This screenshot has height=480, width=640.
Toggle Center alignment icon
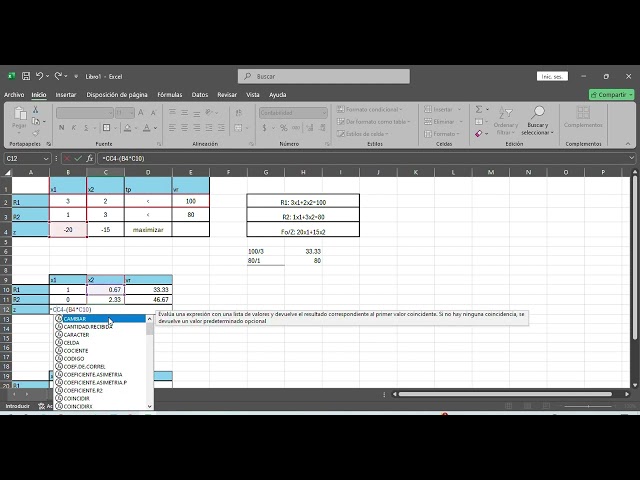click(184, 128)
